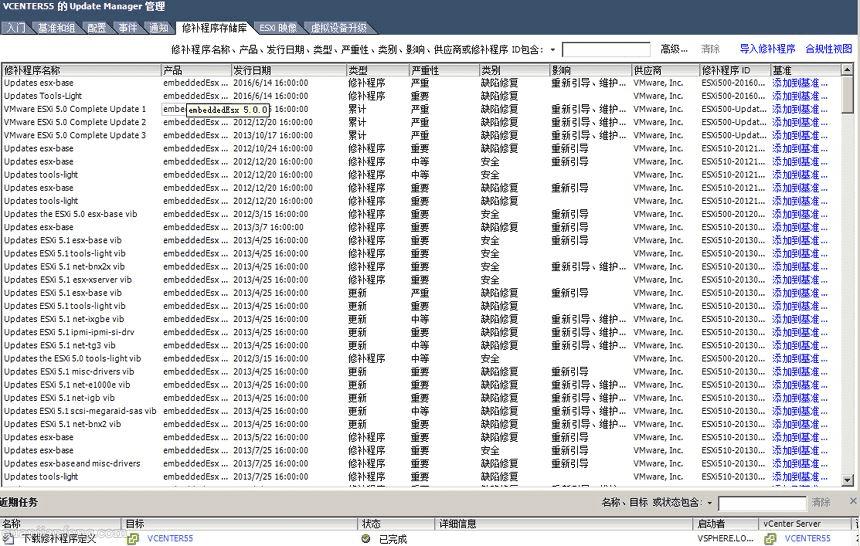Click the 2012/10/24 16:00:00 release date cell
The height and width of the screenshot is (546, 860).
click(x=273, y=148)
